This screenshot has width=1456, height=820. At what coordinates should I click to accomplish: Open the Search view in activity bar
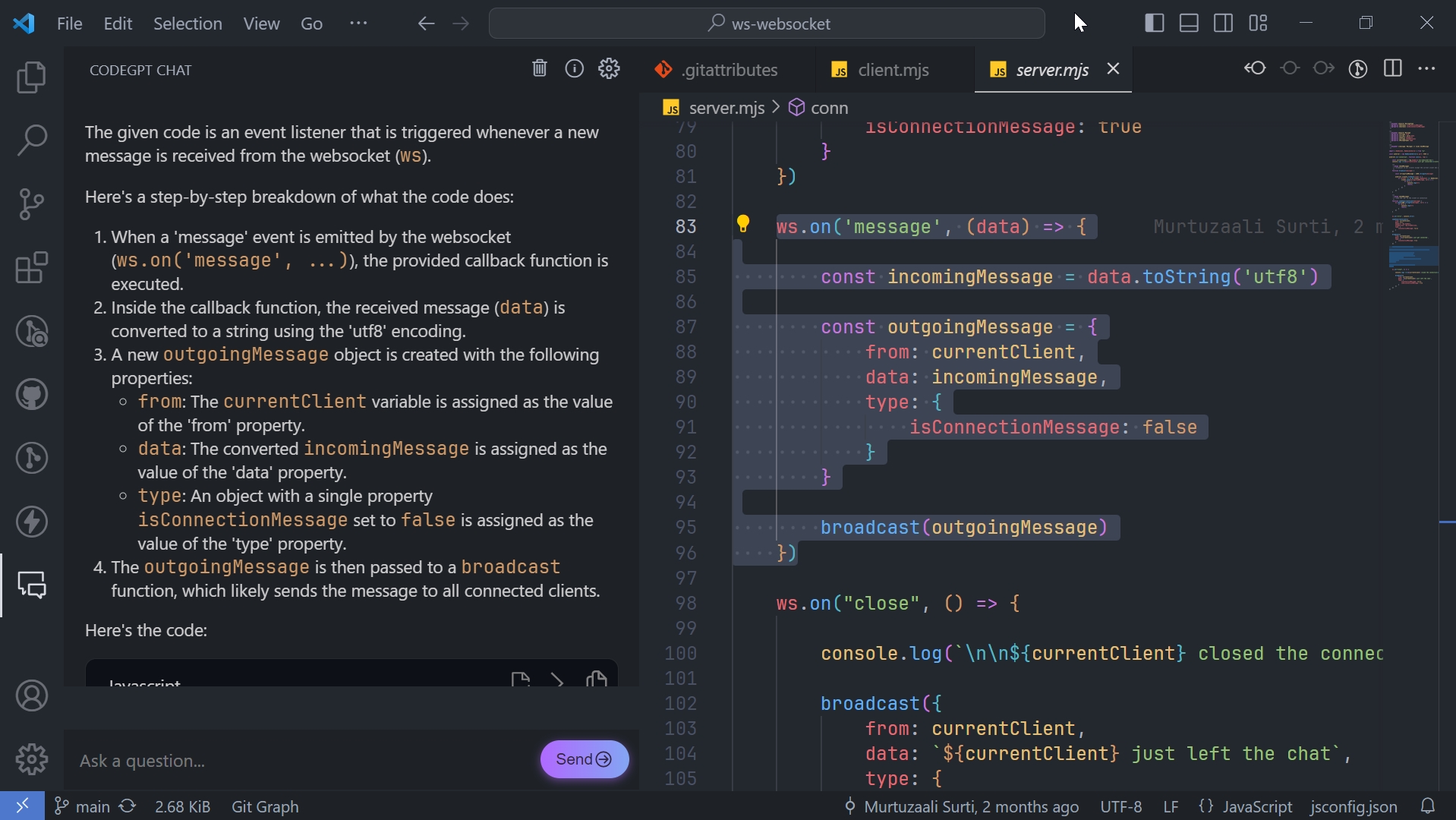31,140
